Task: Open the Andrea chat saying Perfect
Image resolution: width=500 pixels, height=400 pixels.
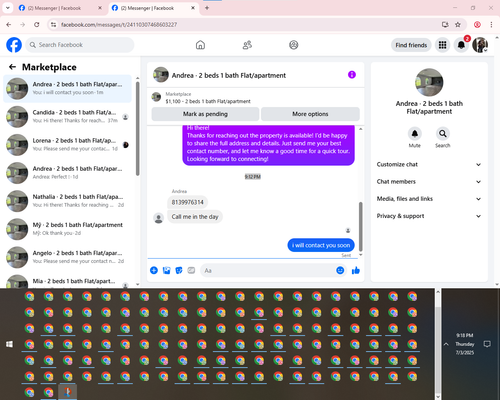Action: point(67,173)
